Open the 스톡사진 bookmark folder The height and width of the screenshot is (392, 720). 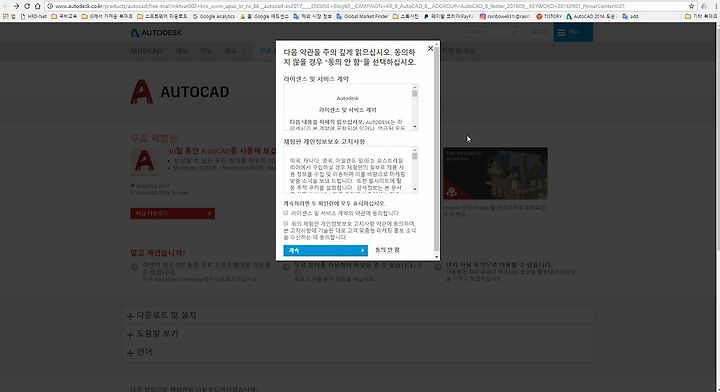405,16
